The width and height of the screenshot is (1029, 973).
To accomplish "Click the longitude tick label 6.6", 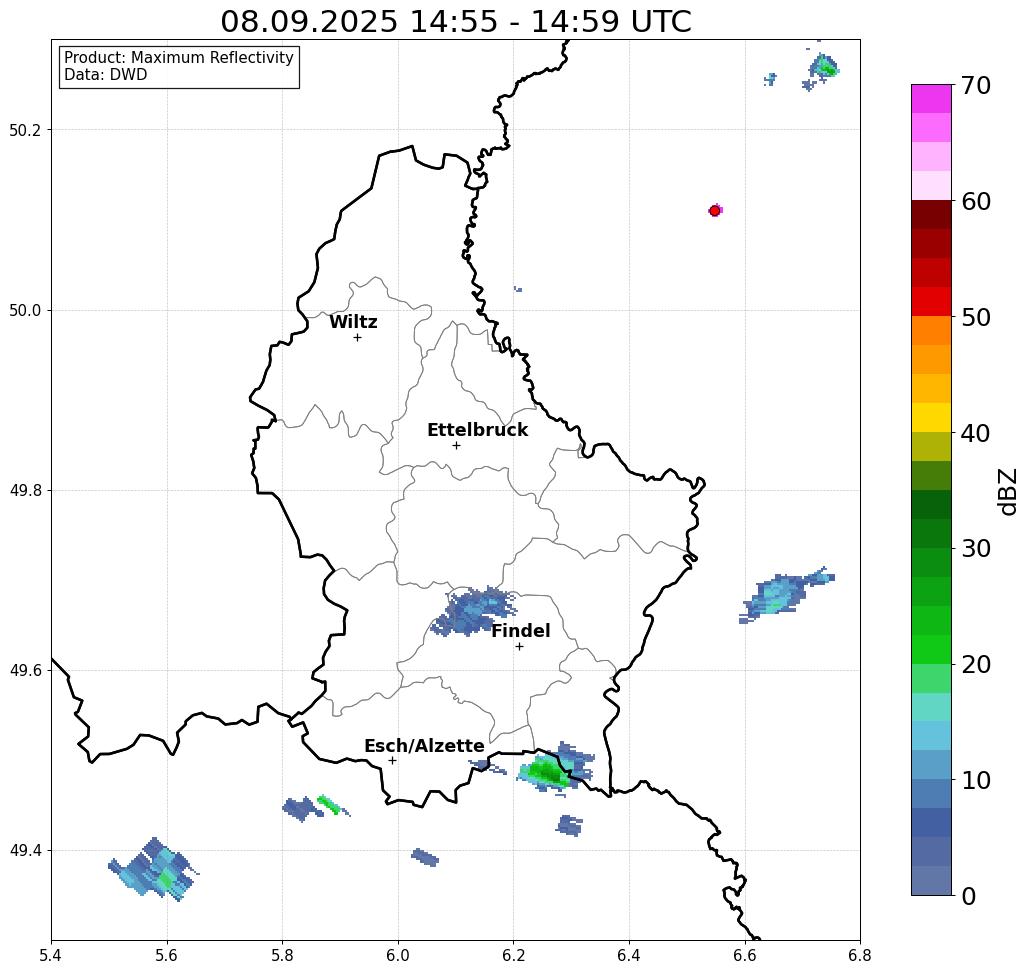I will point(745,955).
